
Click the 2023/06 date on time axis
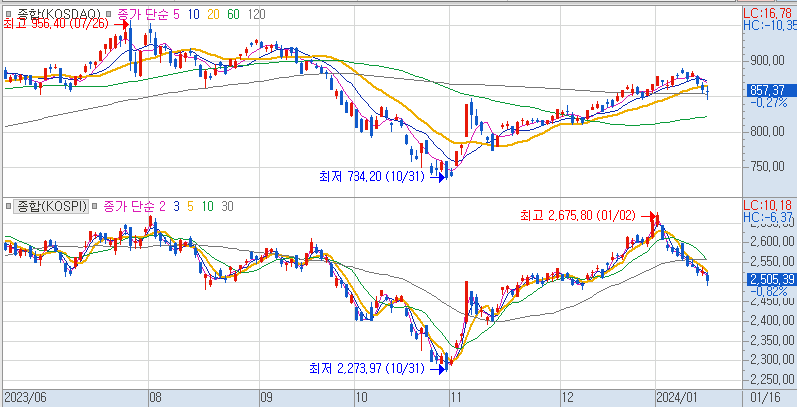point(24,397)
